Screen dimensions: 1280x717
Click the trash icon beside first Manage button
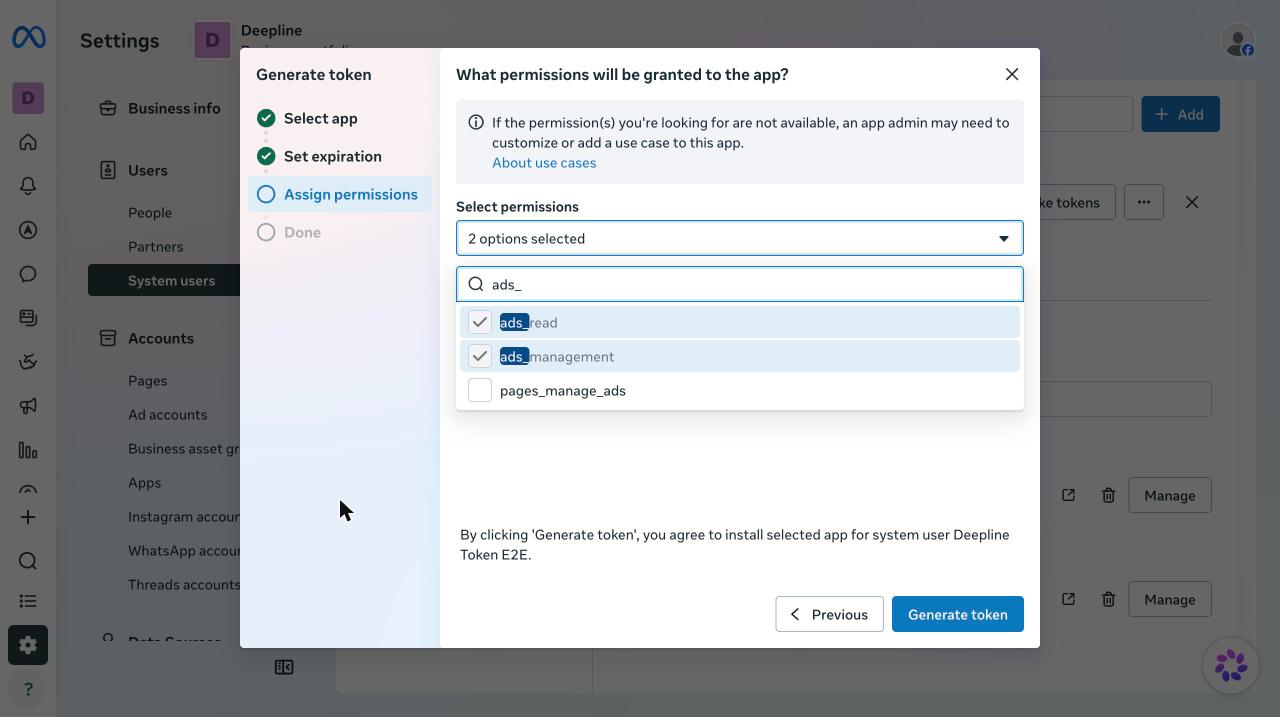point(1108,495)
